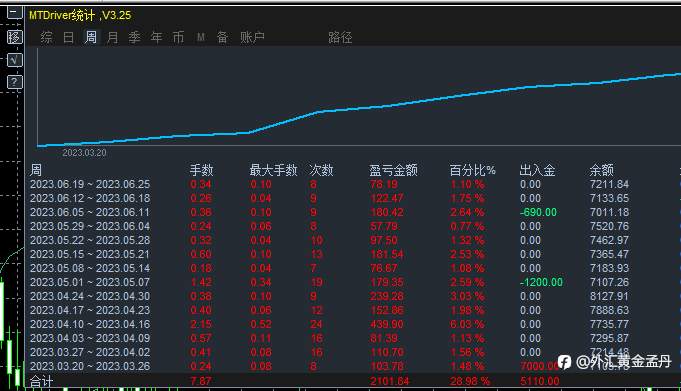Click trade count 24

pos(316,324)
